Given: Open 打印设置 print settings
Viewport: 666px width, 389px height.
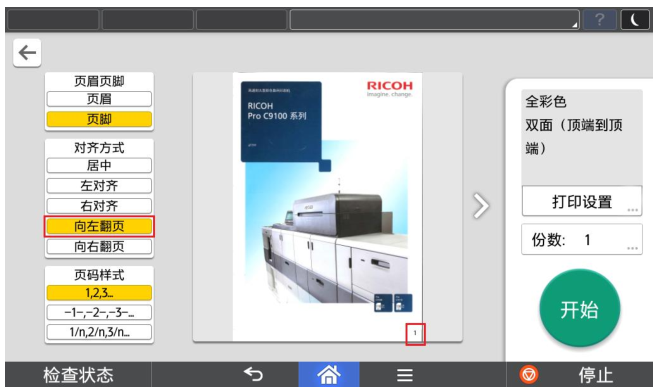Looking at the screenshot, I should point(582,201).
